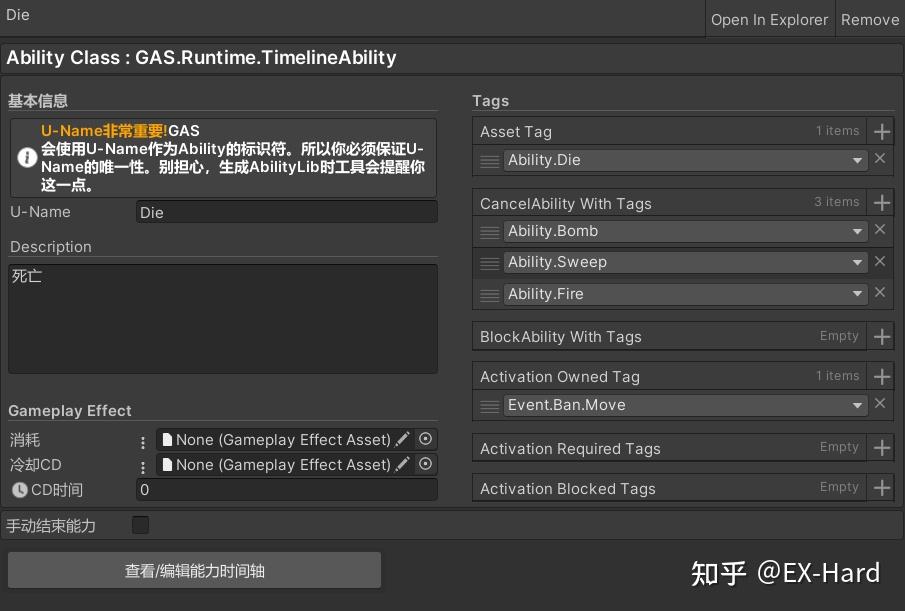This screenshot has height=611, width=905.
Task: Click the 查看/编辑能力时间轴 button
Action: 194,569
